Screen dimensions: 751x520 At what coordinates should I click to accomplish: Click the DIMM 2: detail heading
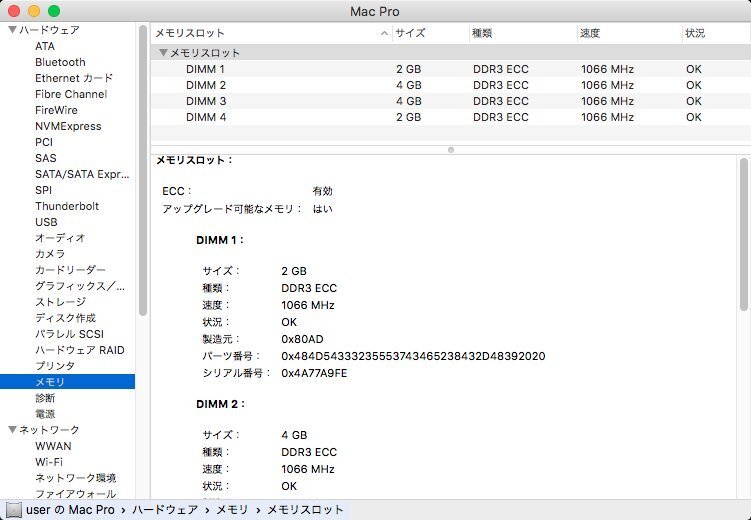(220, 404)
